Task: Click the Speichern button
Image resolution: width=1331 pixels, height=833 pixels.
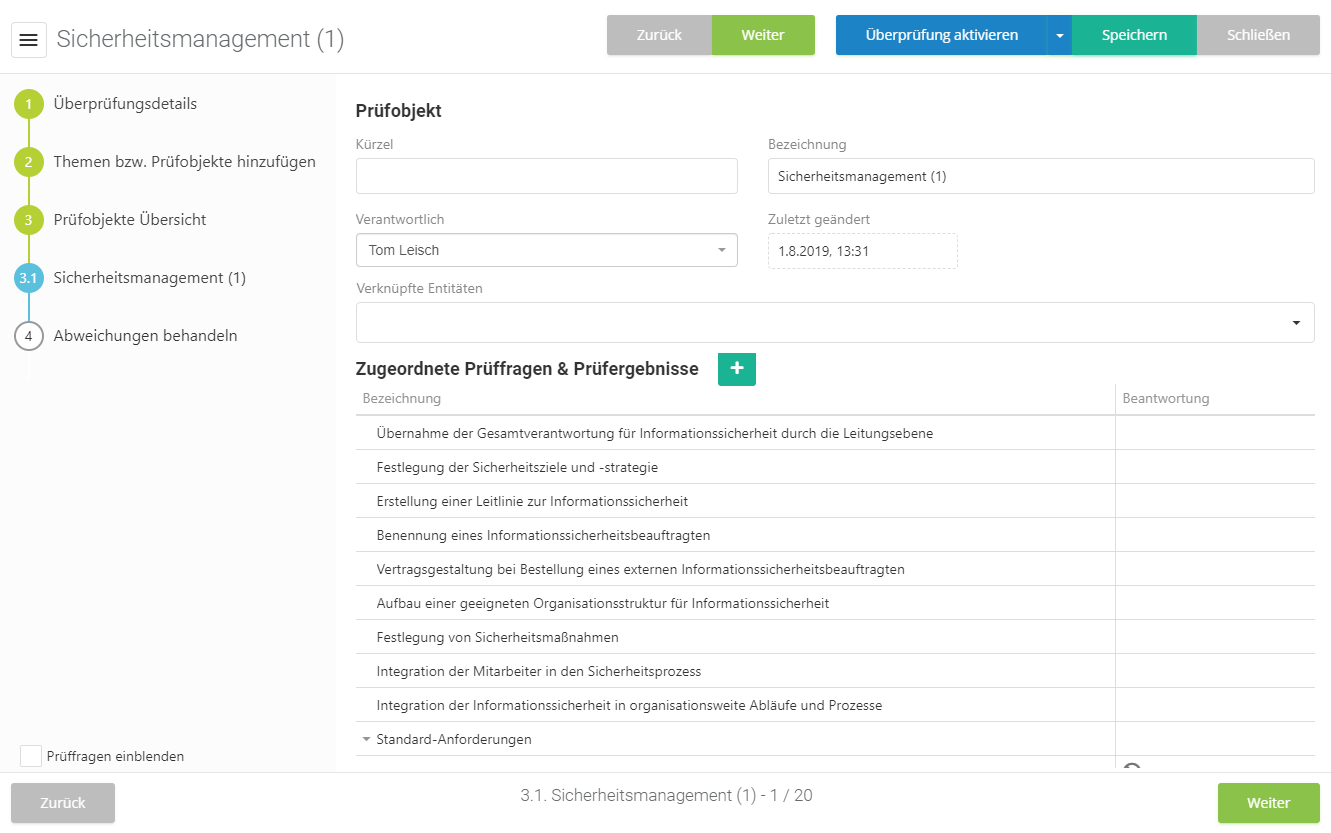Action: pos(1134,35)
